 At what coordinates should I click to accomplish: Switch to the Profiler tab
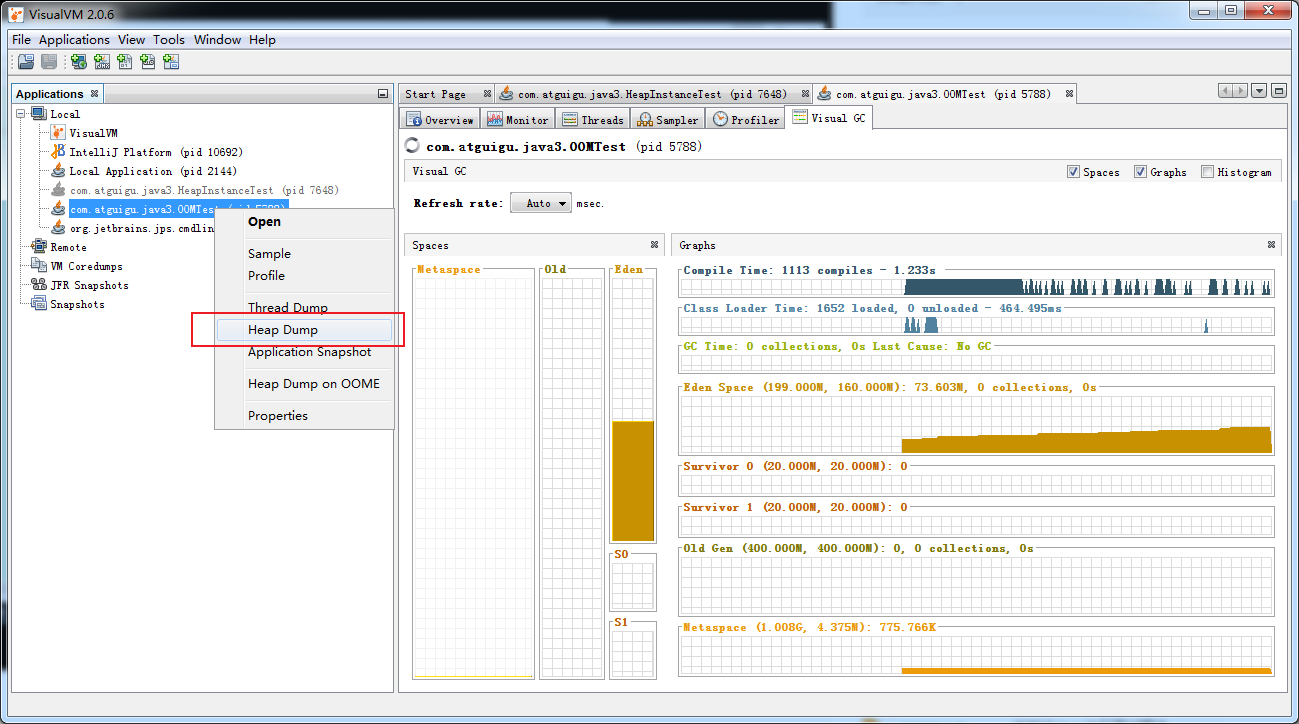[746, 120]
